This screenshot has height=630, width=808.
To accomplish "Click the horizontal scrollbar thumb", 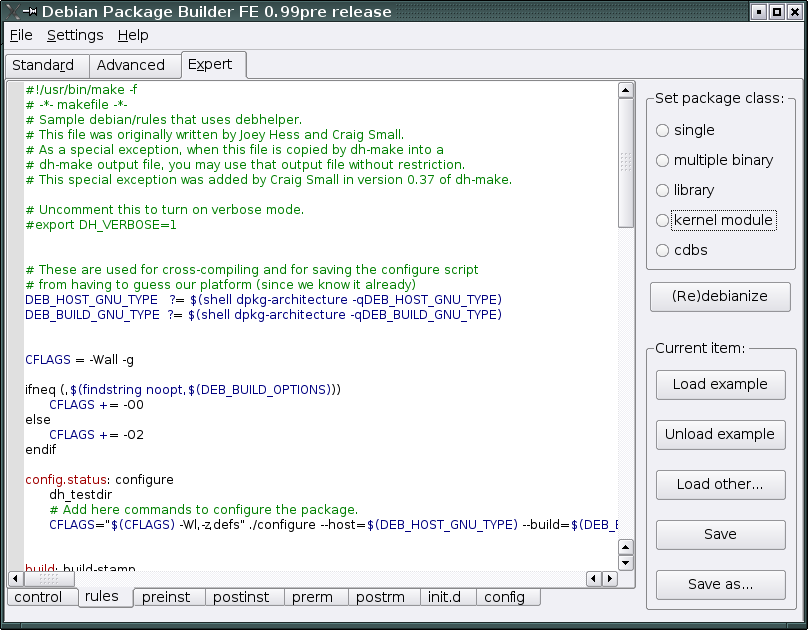I will click(x=49, y=579).
